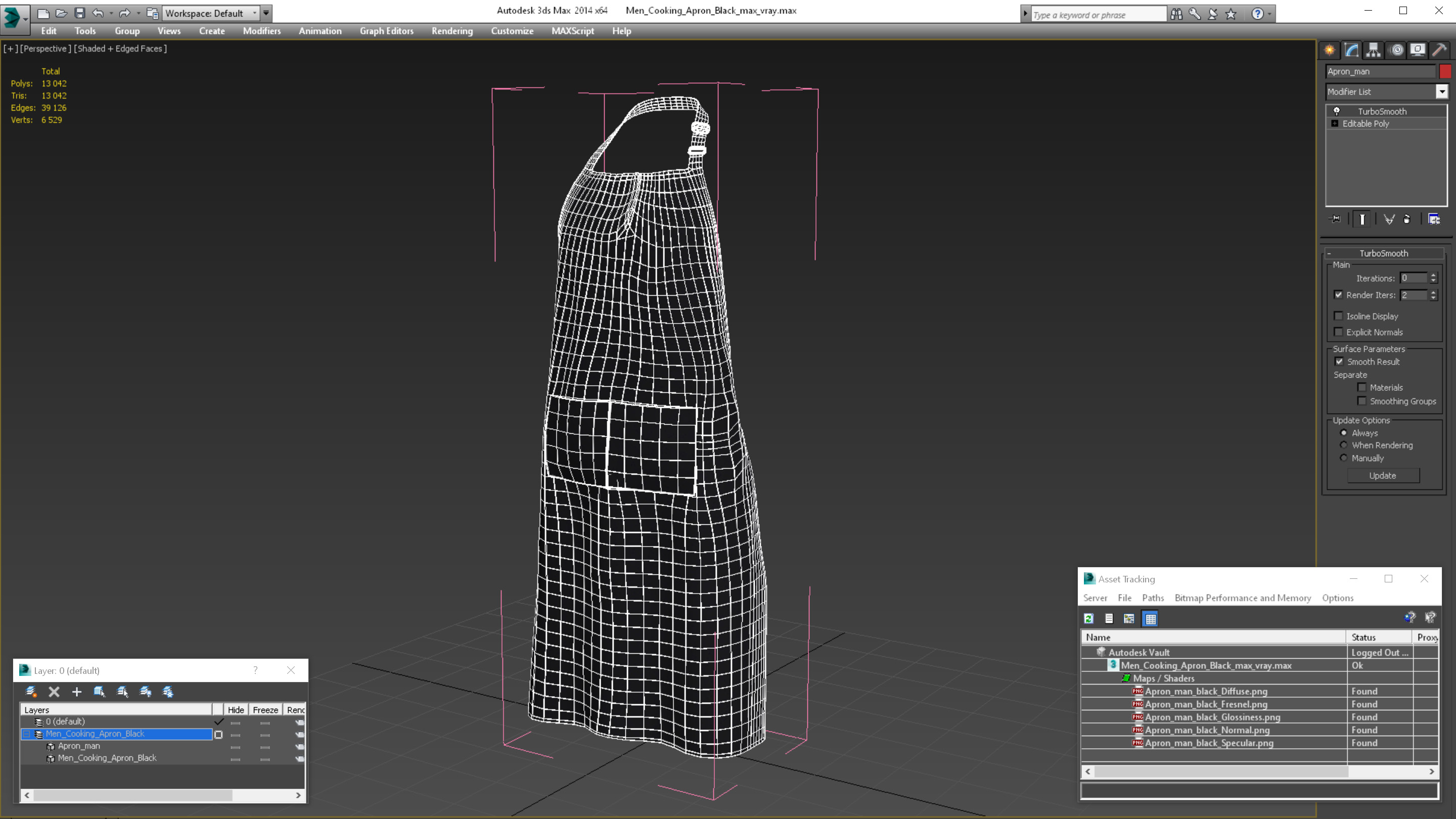Open the Hierarchy command panel tab
The width and height of the screenshot is (1456, 819).
[1373, 51]
